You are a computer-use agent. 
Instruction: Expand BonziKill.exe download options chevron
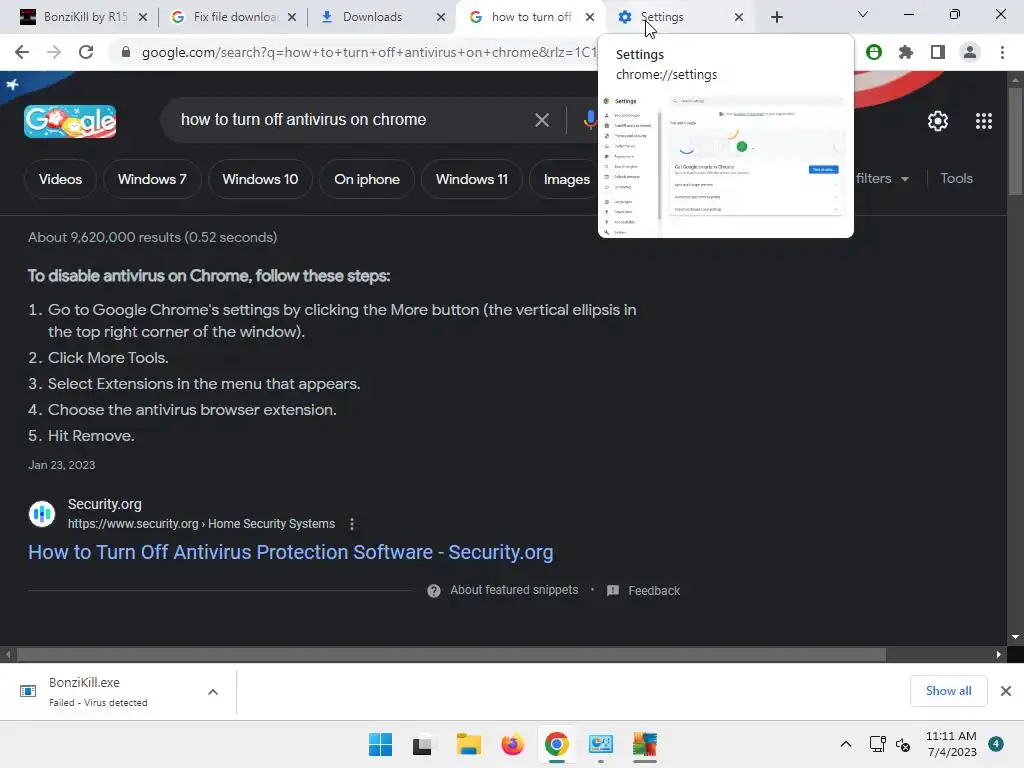[x=213, y=692]
